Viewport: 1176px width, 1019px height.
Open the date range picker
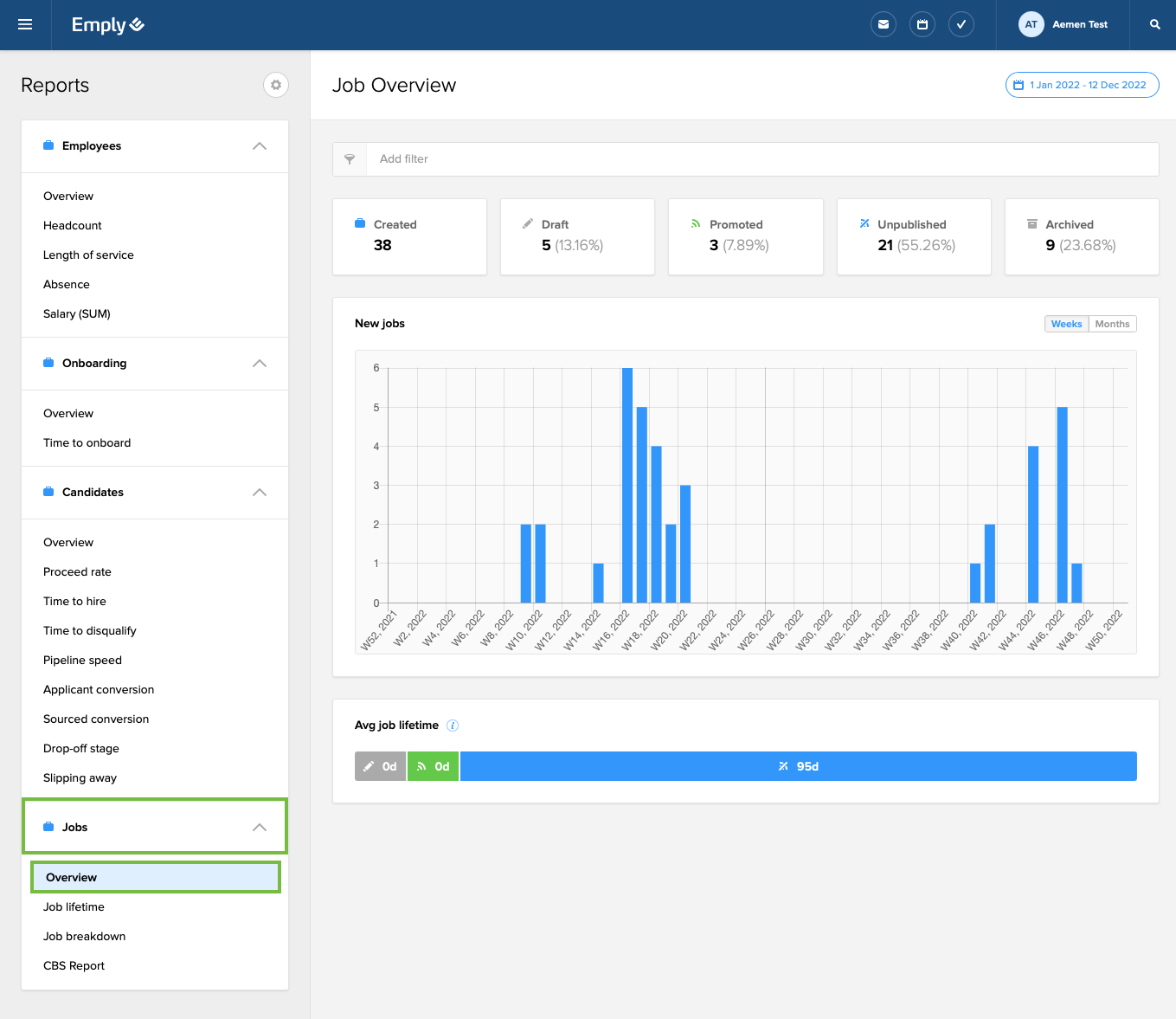(1082, 85)
